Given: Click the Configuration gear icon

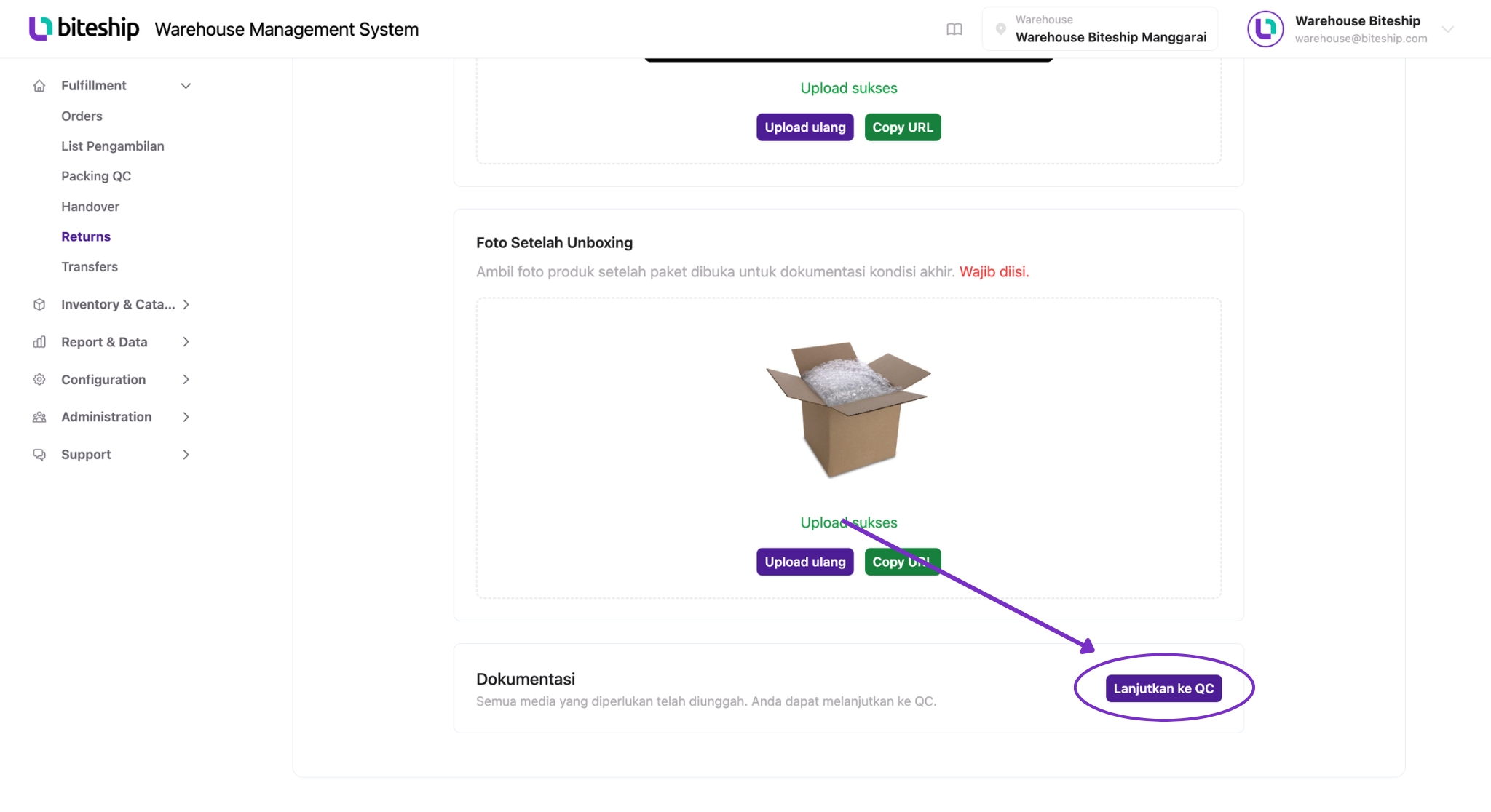Looking at the screenshot, I should 39,380.
